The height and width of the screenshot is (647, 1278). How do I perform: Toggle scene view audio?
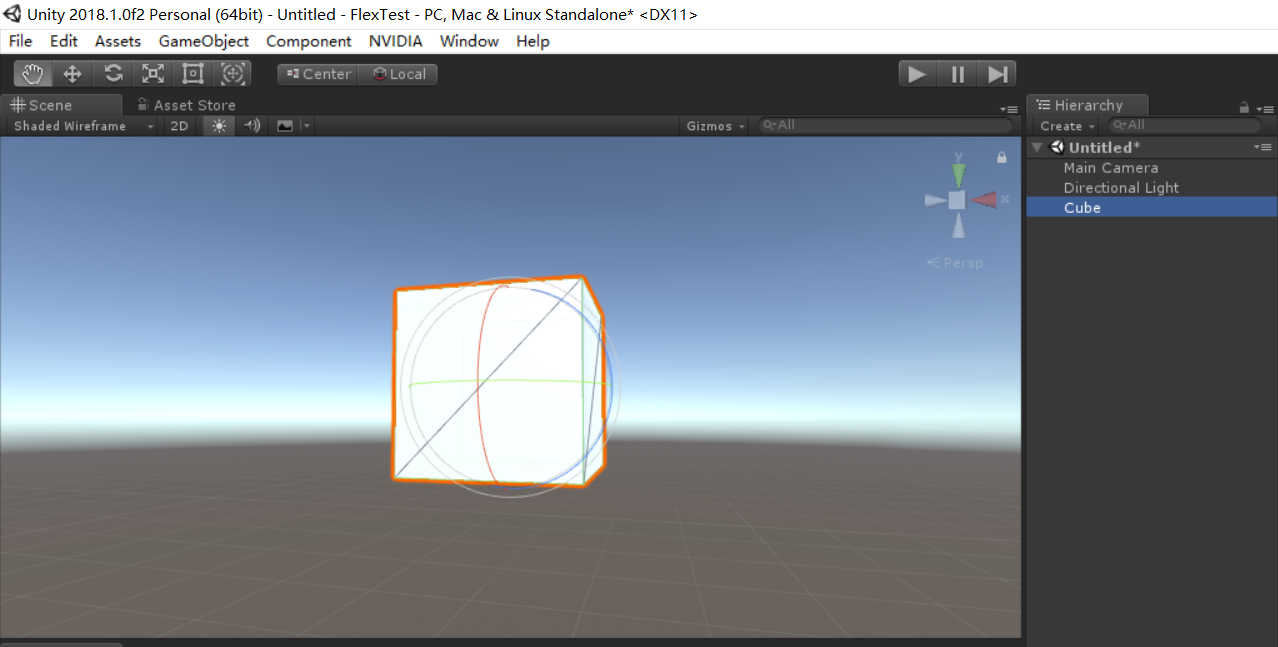(251, 125)
